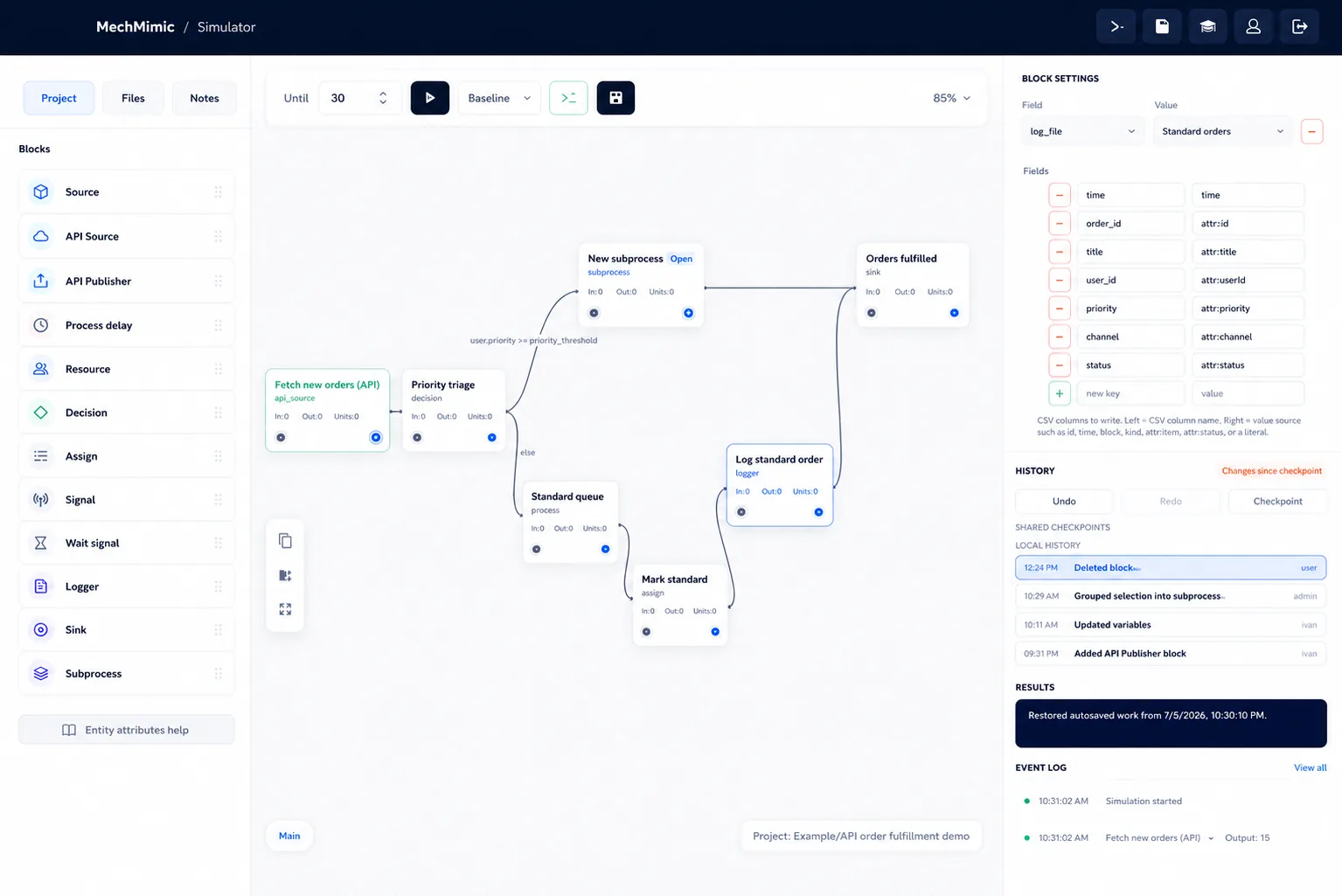Select the Priority triage decision node
The image size is (1342, 896).
pyautogui.click(x=454, y=411)
